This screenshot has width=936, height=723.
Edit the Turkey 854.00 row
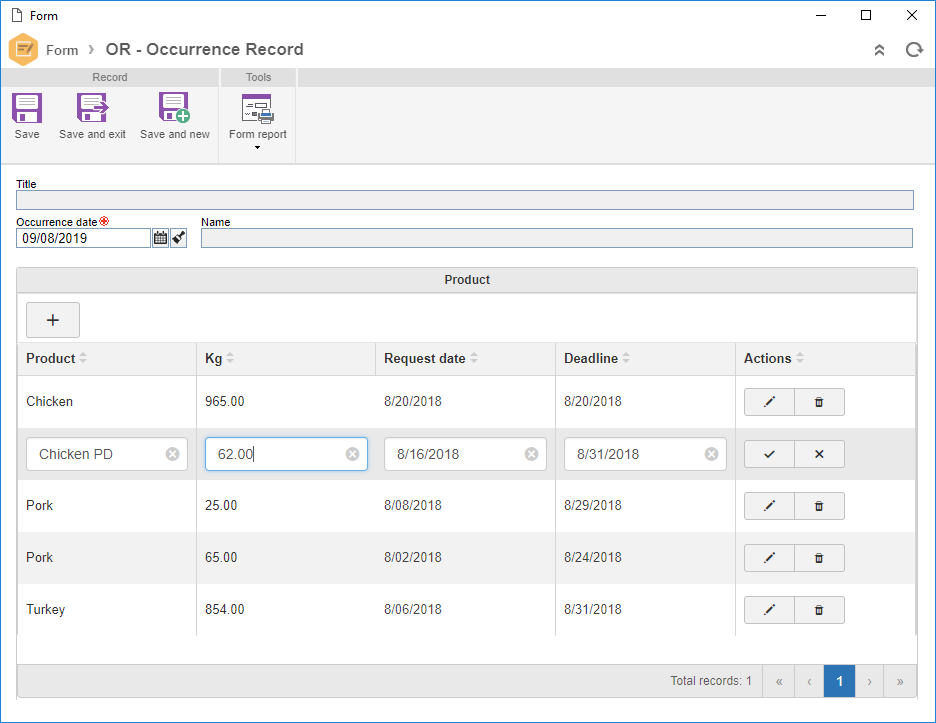[769, 610]
